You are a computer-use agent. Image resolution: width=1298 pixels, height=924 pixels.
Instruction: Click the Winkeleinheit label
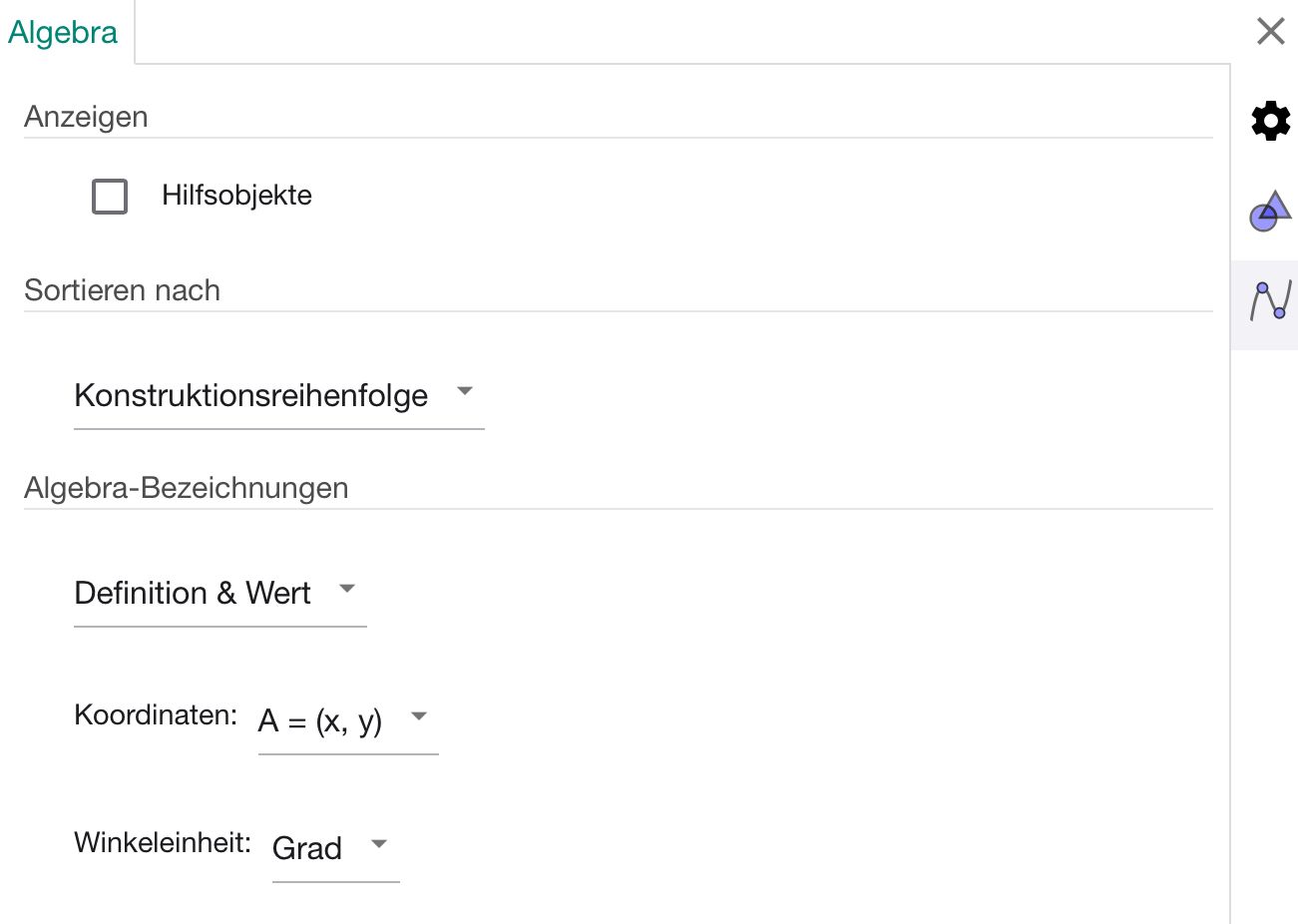pos(163,843)
